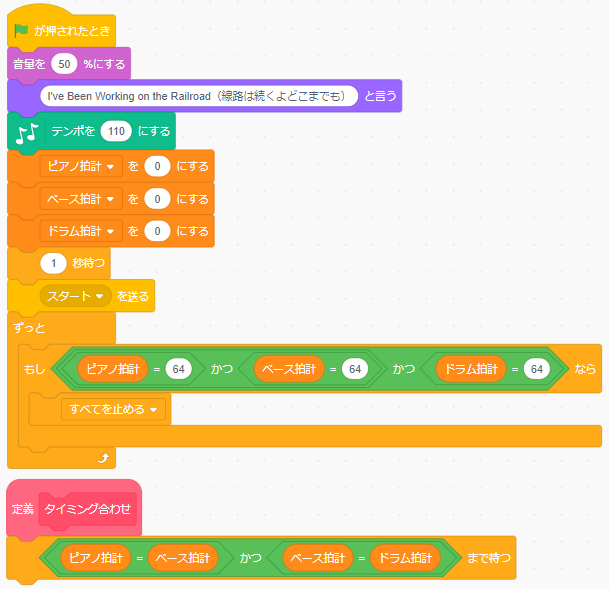Click the 音量を label on volume block

(x=29, y=64)
